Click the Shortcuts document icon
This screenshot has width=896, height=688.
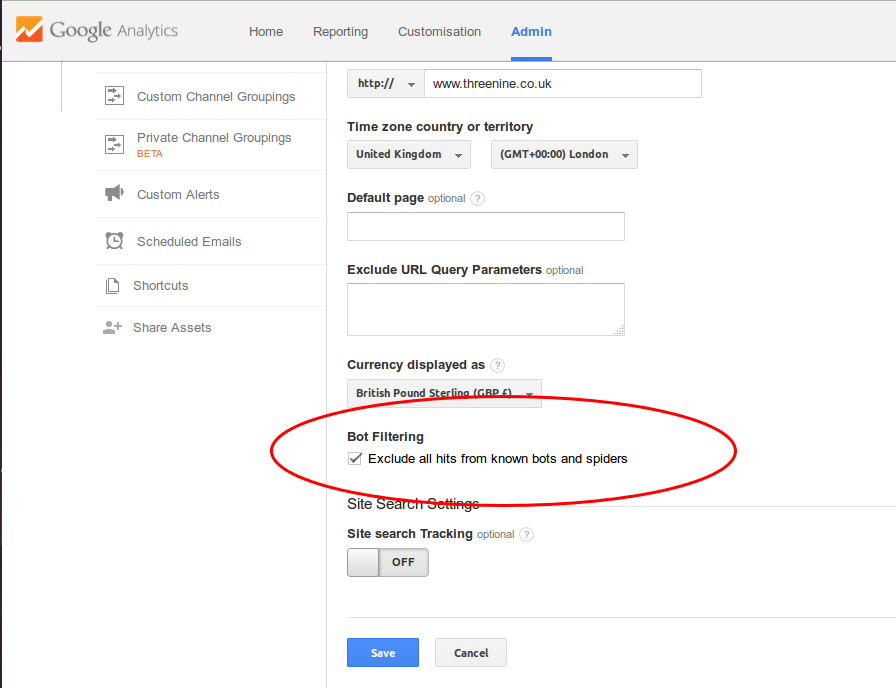click(x=113, y=285)
